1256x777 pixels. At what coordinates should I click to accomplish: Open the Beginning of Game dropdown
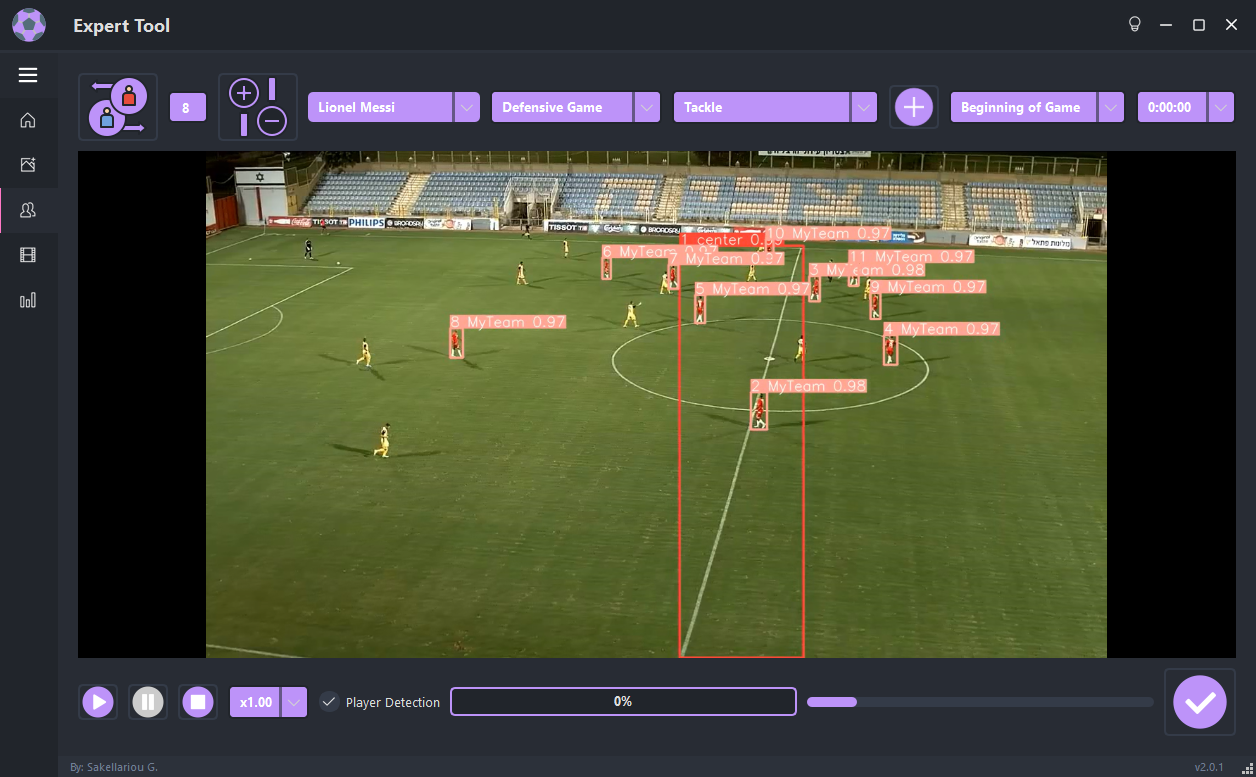[x=1111, y=107]
